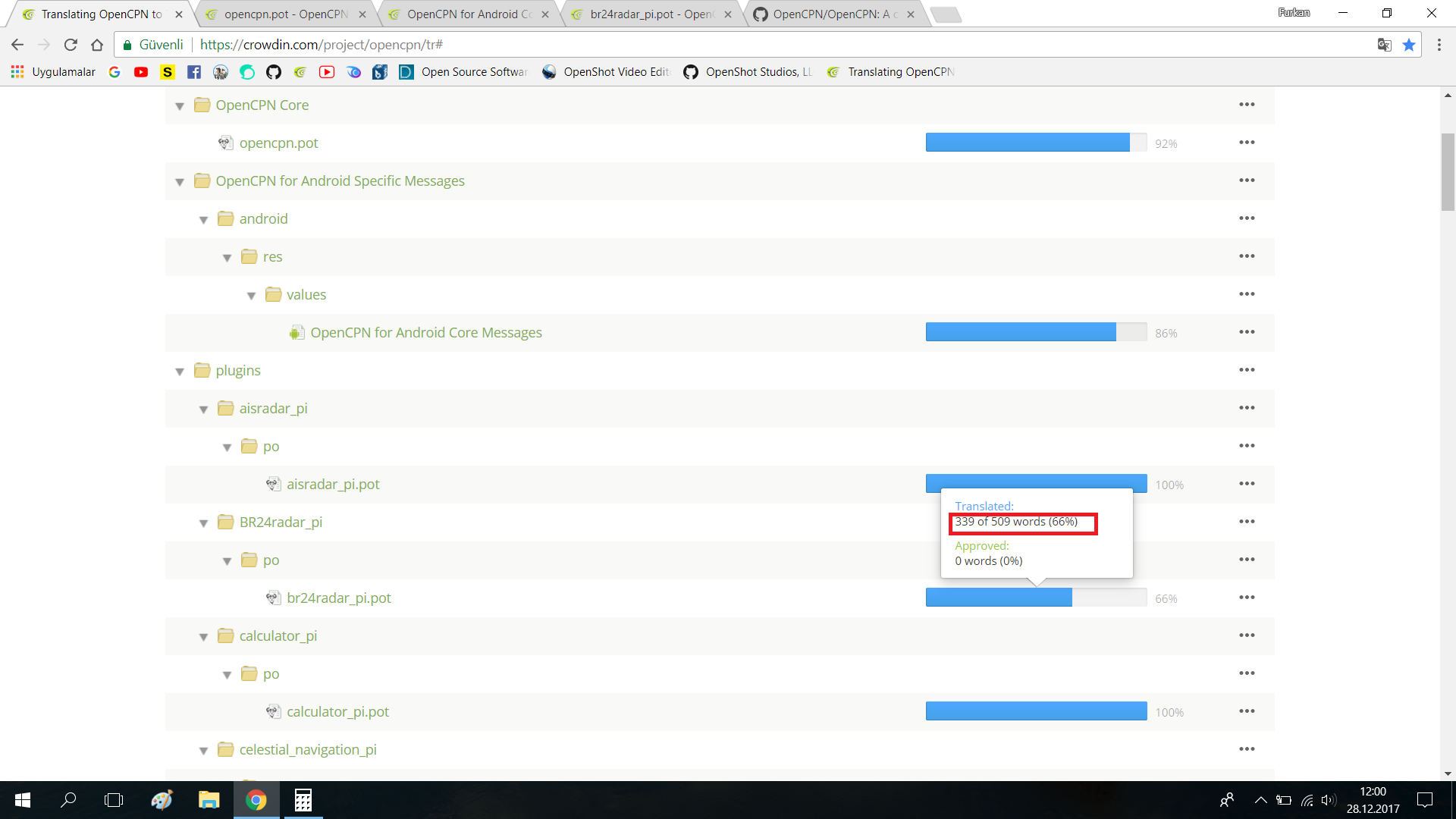Open opencpn.pot file link

pos(278,143)
